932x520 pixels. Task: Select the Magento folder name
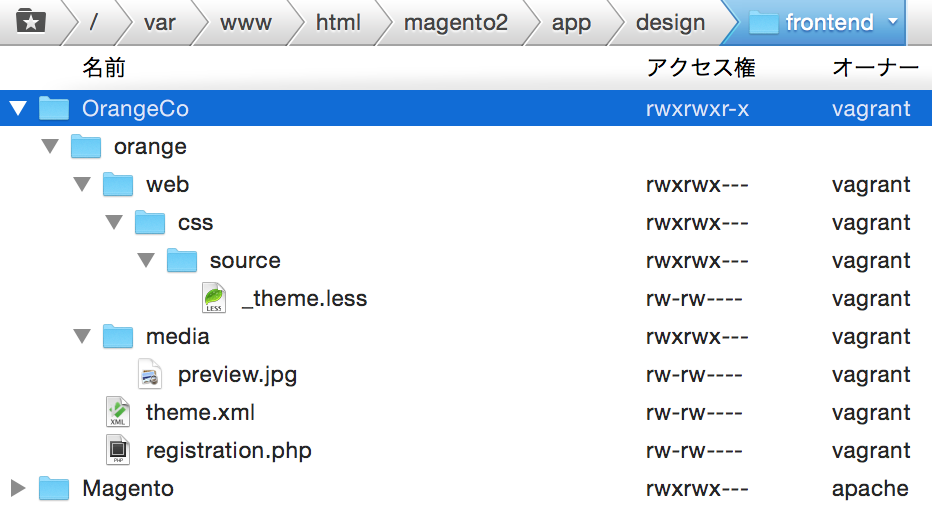tap(128, 489)
